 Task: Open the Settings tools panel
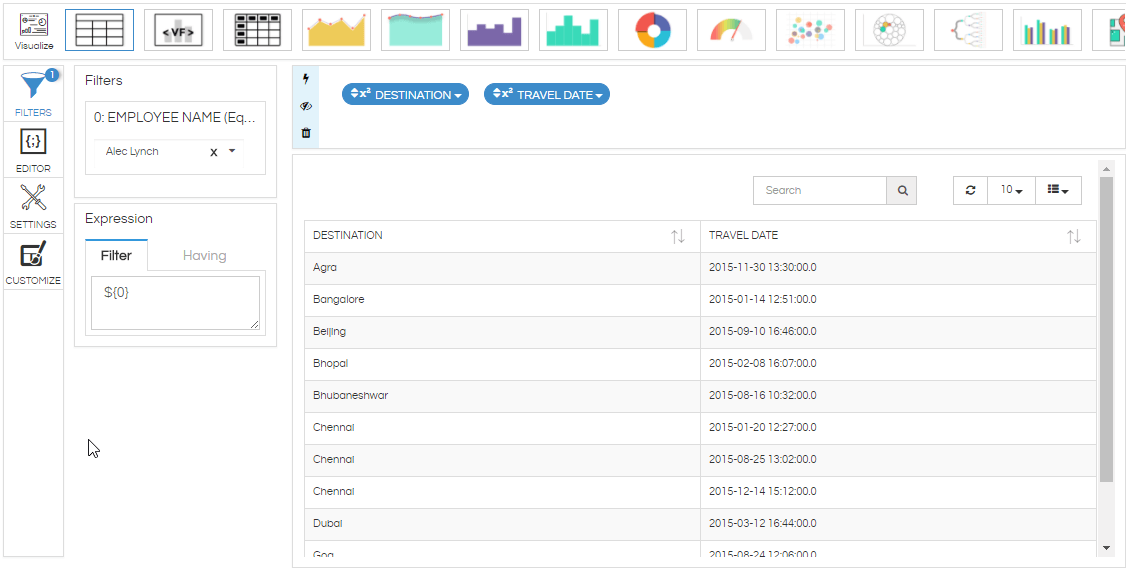click(33, 205)
